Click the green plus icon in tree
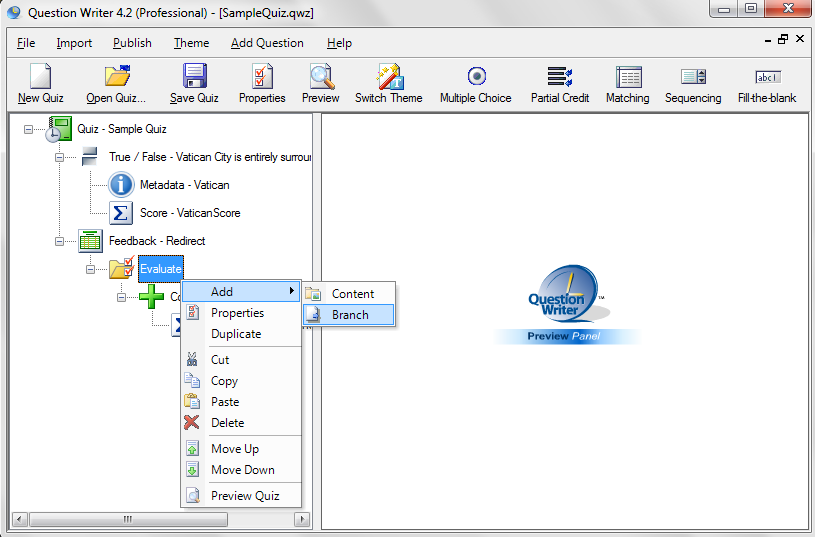 pos(152,296)
